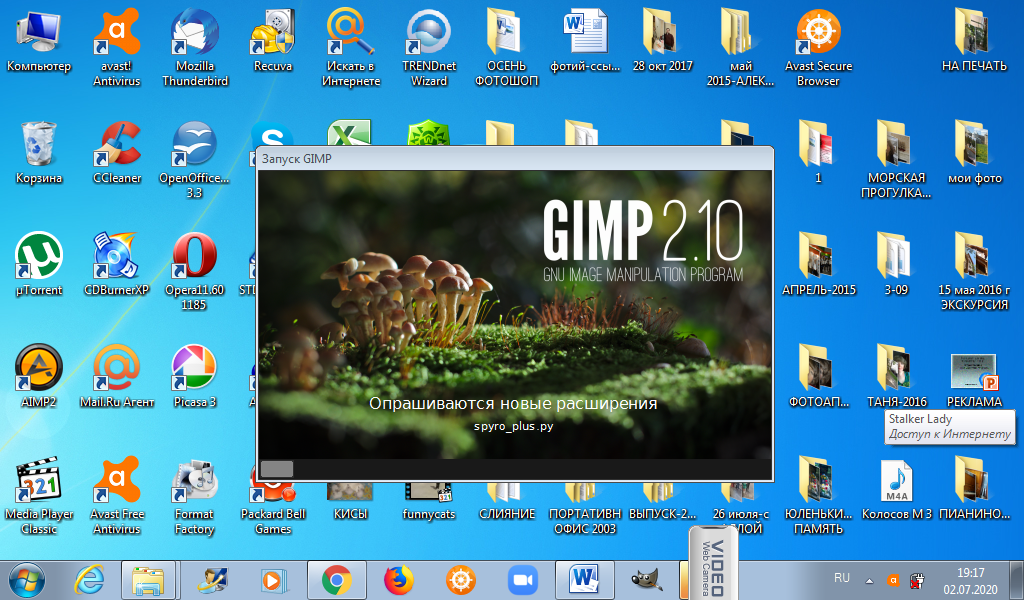The height and width of the screenshot is (600, 1024).
Task: Select the Packard Bell Games label
Action: (273, 522)
